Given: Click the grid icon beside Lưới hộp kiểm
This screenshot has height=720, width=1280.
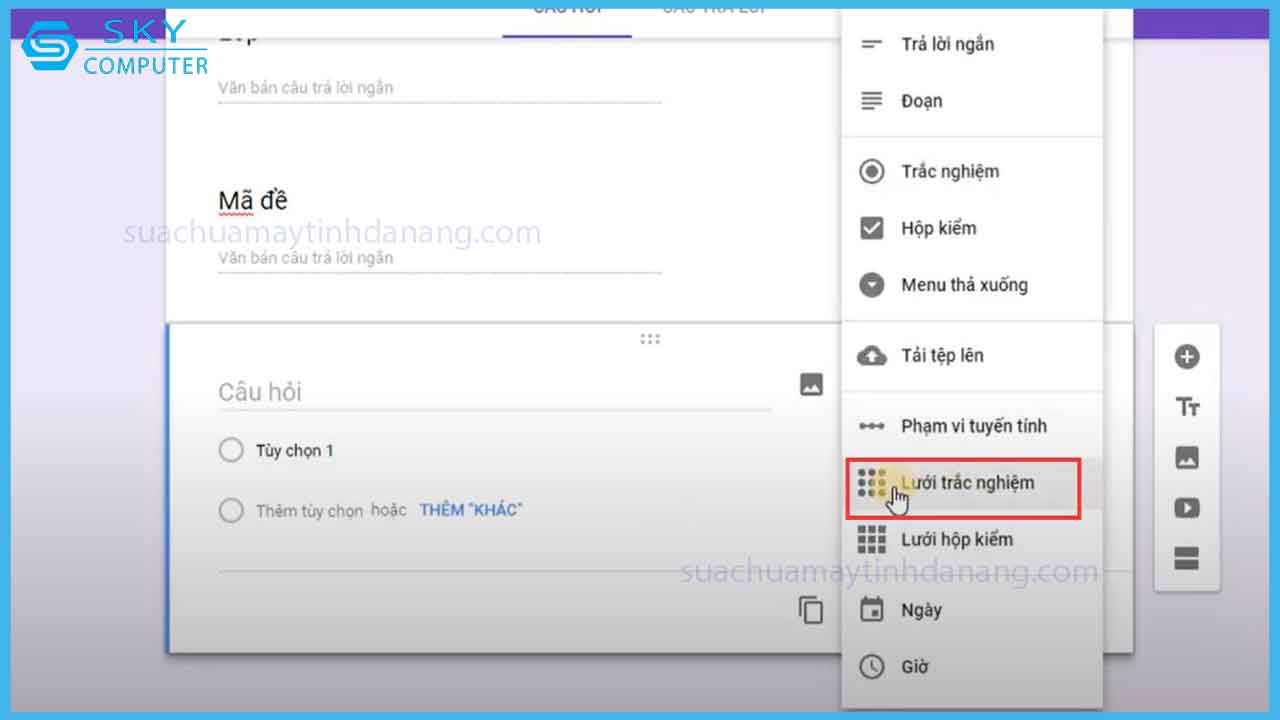Looking at the screenshot, I should (872, 540).
